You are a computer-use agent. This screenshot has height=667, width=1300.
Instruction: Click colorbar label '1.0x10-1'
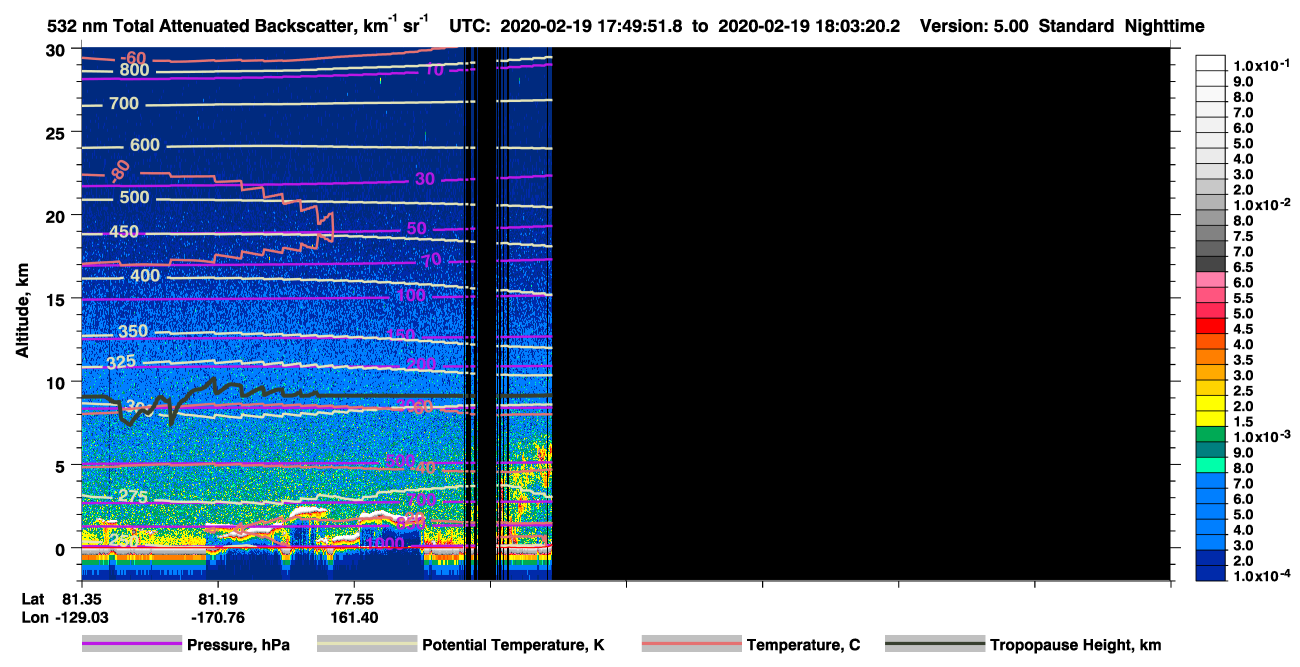pyautogui.click(x=1260, y=66)
